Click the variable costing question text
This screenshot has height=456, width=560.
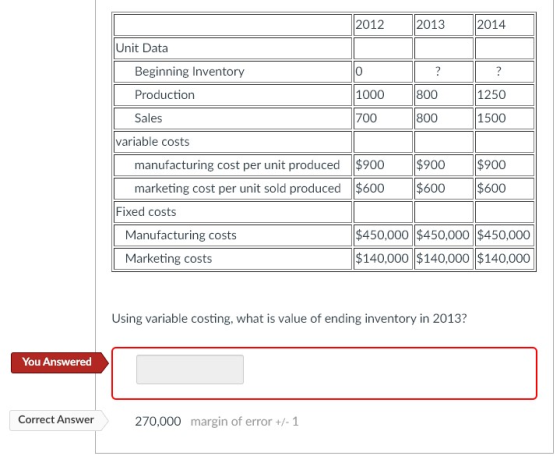pos(289,319)
